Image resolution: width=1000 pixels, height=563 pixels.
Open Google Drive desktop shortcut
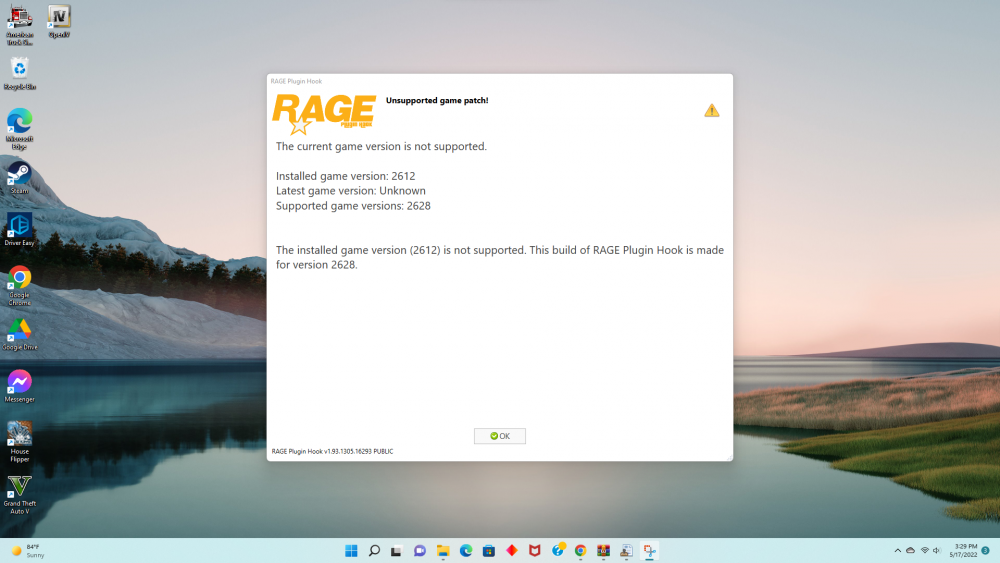19,334
